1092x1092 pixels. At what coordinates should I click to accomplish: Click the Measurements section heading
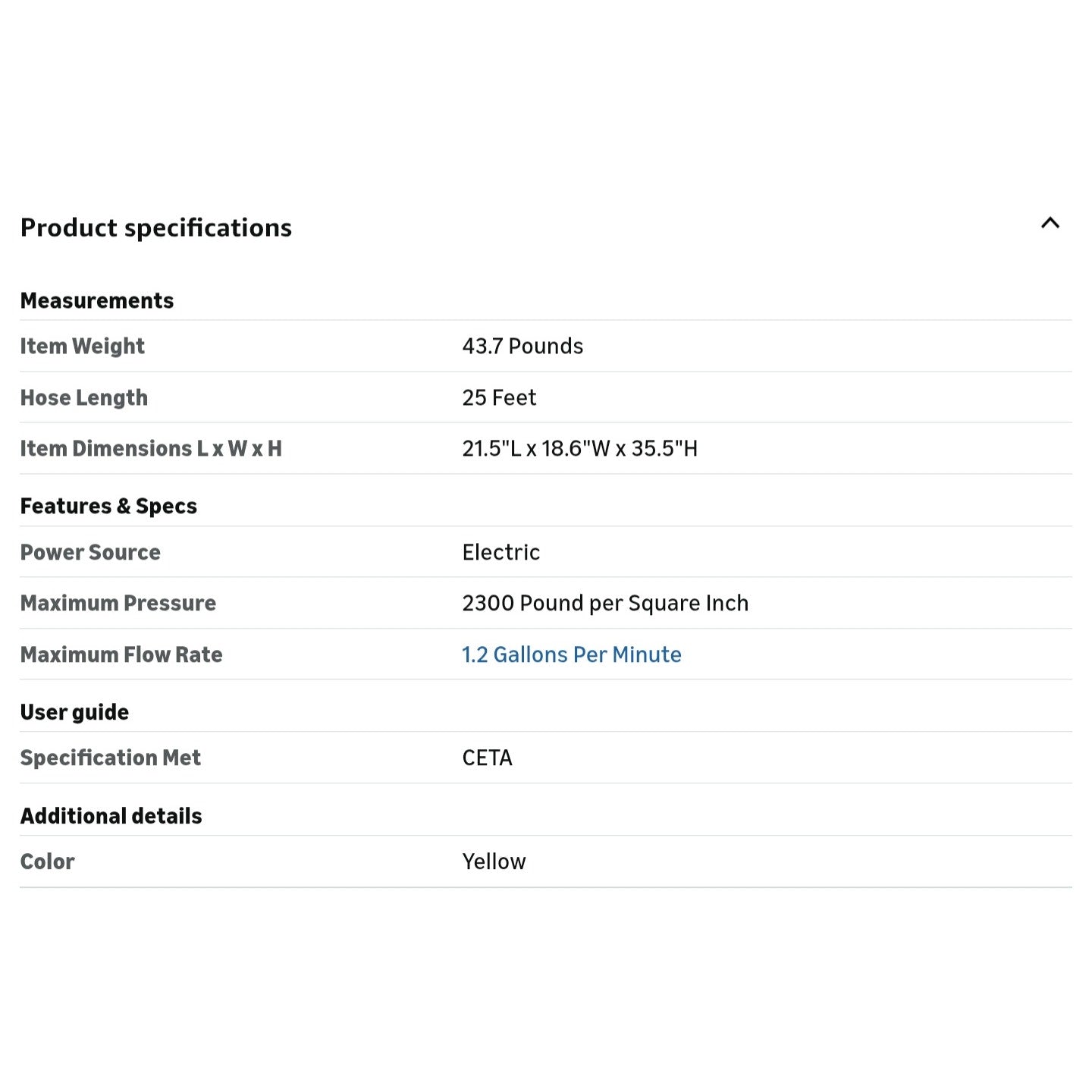97,300
